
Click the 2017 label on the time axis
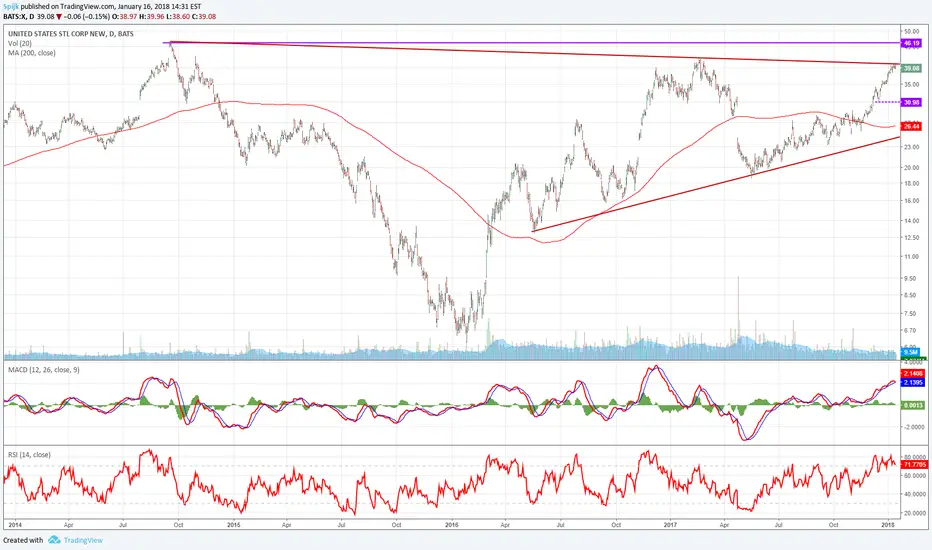670,525
